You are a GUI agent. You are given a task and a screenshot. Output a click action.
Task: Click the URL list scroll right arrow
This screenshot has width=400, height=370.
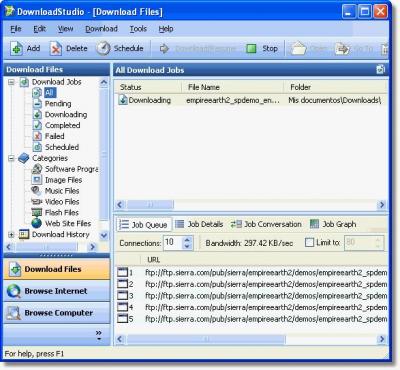(382, 339)
